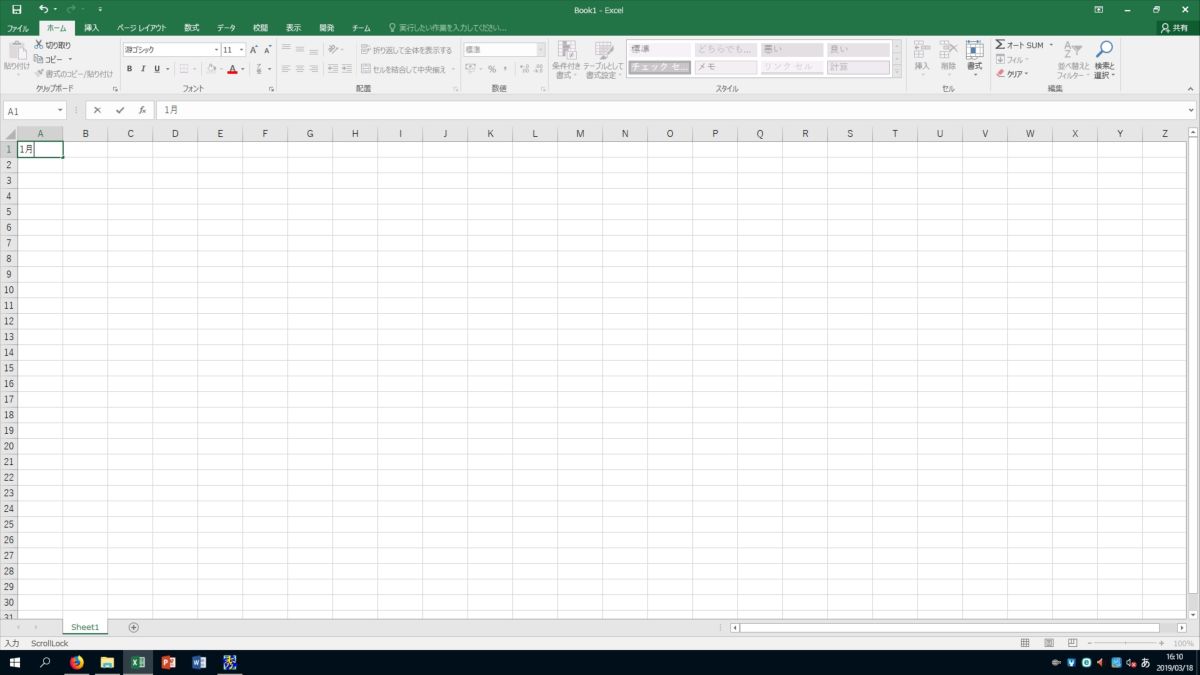
Task: Add a new sheet with the plus button
Action: [133, 627]
